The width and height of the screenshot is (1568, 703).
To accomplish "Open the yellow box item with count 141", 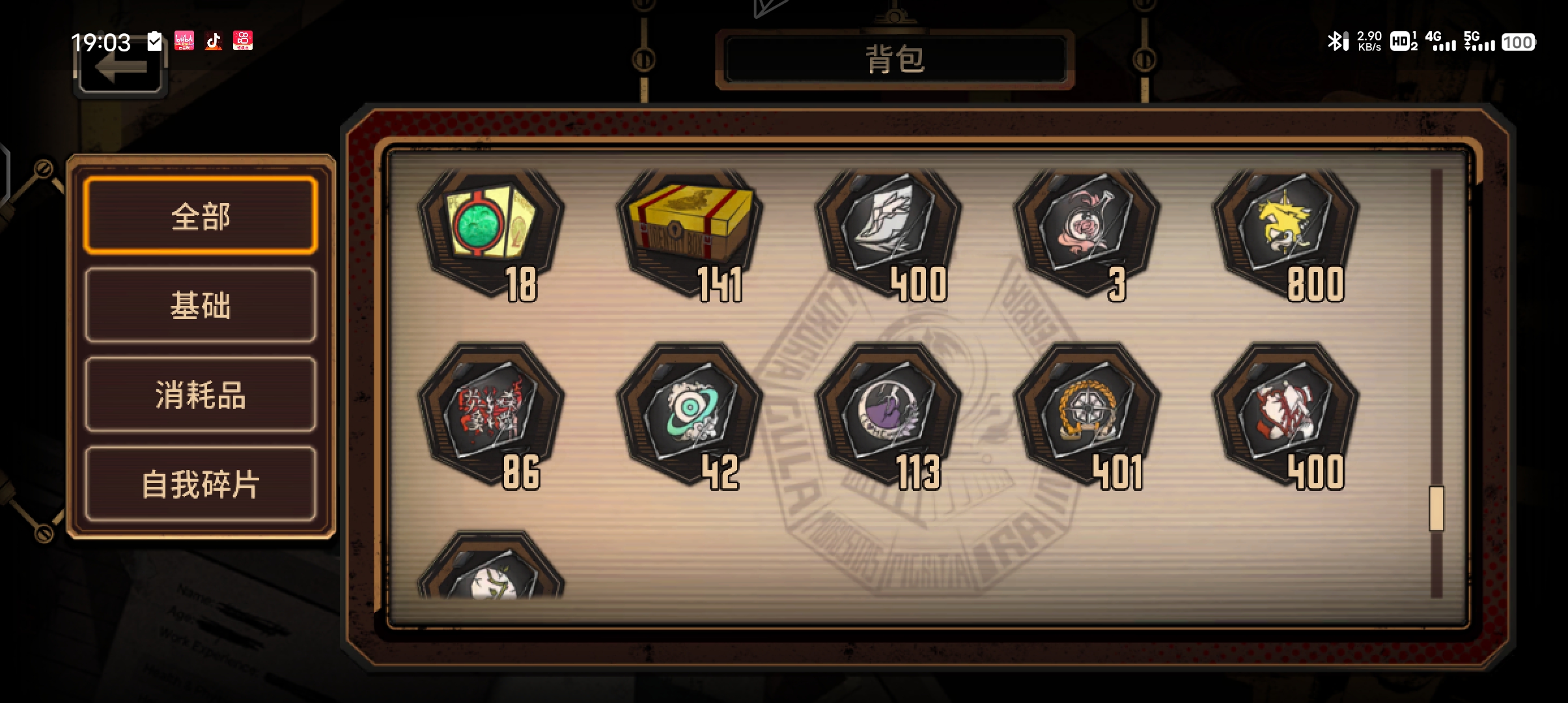I will pyautogui.click(x=690, y=234).
